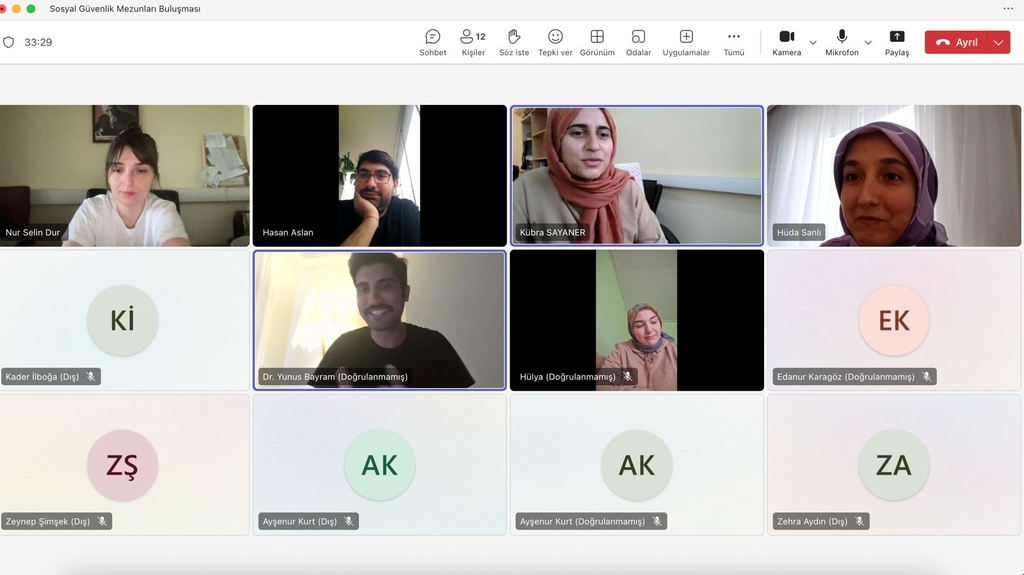Click the EK avatar circle
The width and height of the screenshot is (1024, 575).
point(894,320)
